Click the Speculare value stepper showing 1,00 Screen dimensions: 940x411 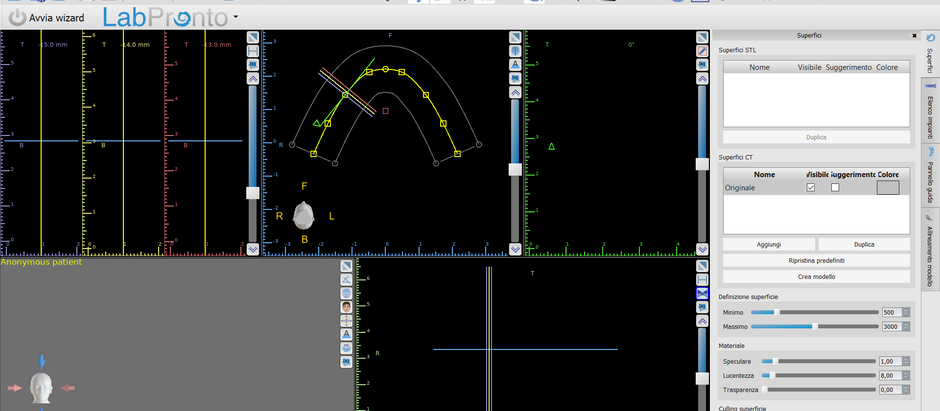906,361
